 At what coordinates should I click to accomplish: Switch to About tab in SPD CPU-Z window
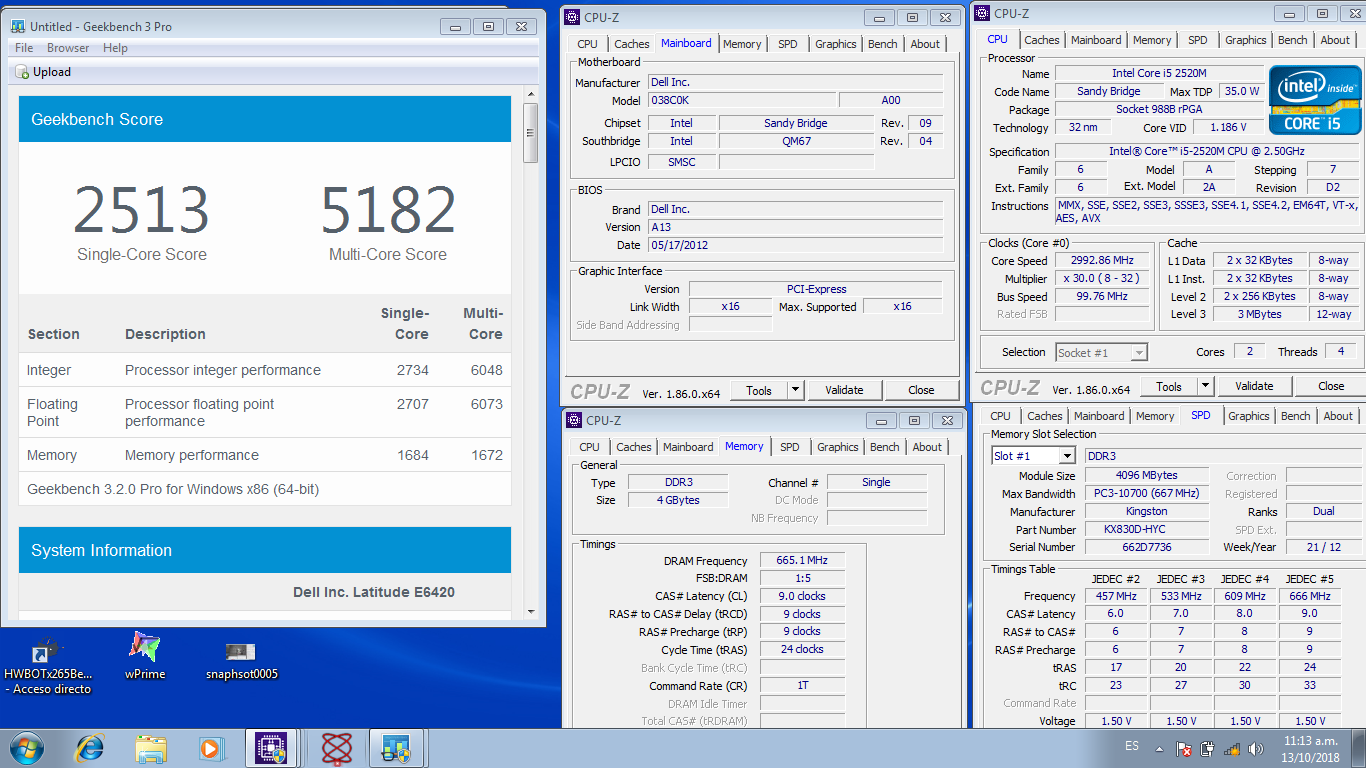click(1338, 416)
